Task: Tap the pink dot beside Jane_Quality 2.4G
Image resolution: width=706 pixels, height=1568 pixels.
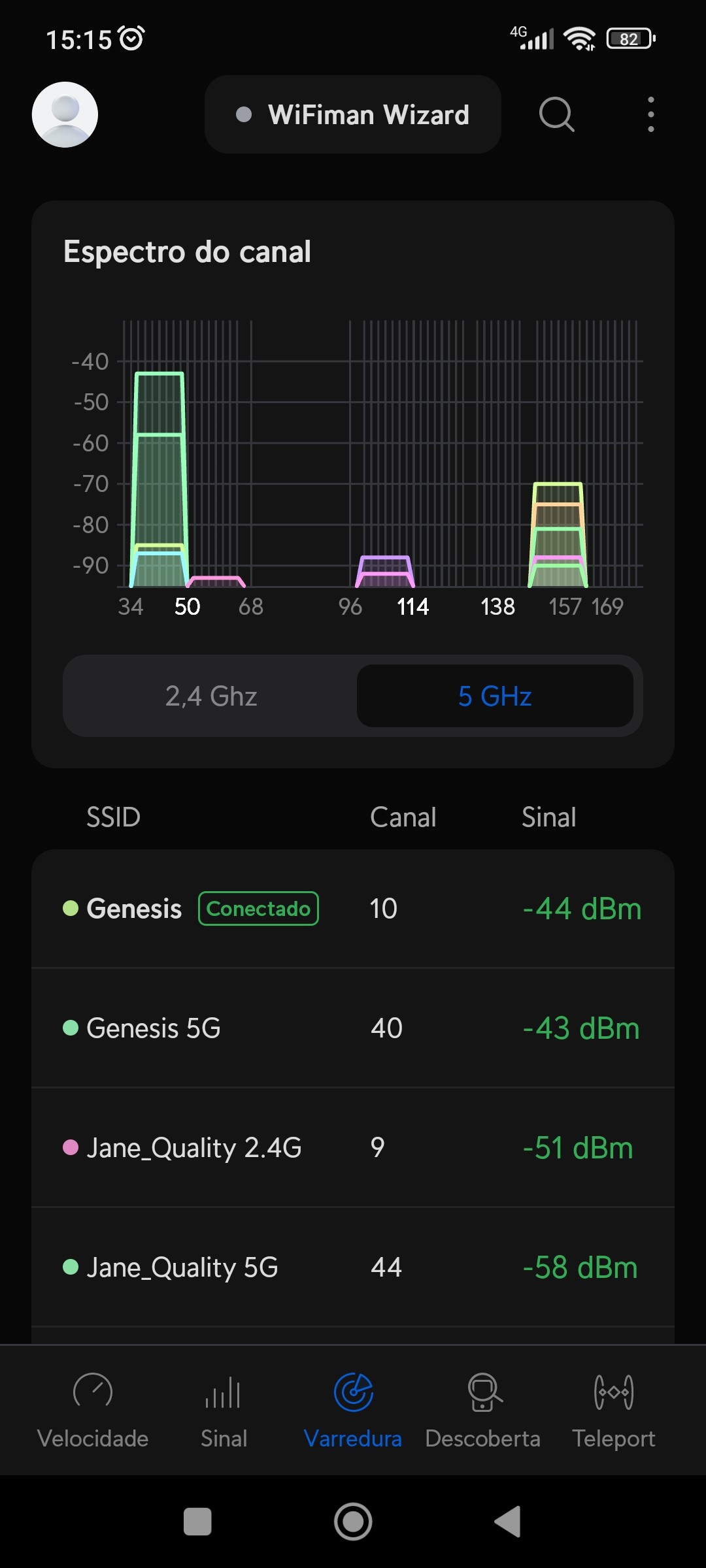Action: click(71, 1148)
